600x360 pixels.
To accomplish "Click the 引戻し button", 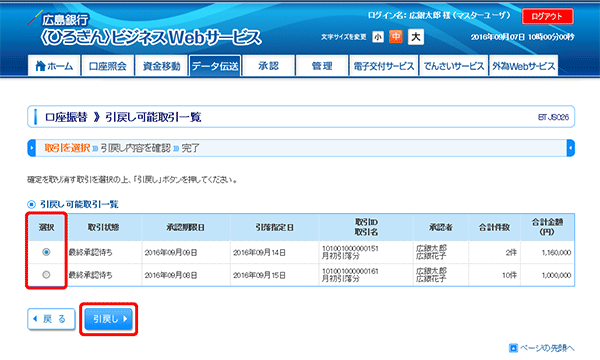I will [109, 319].
